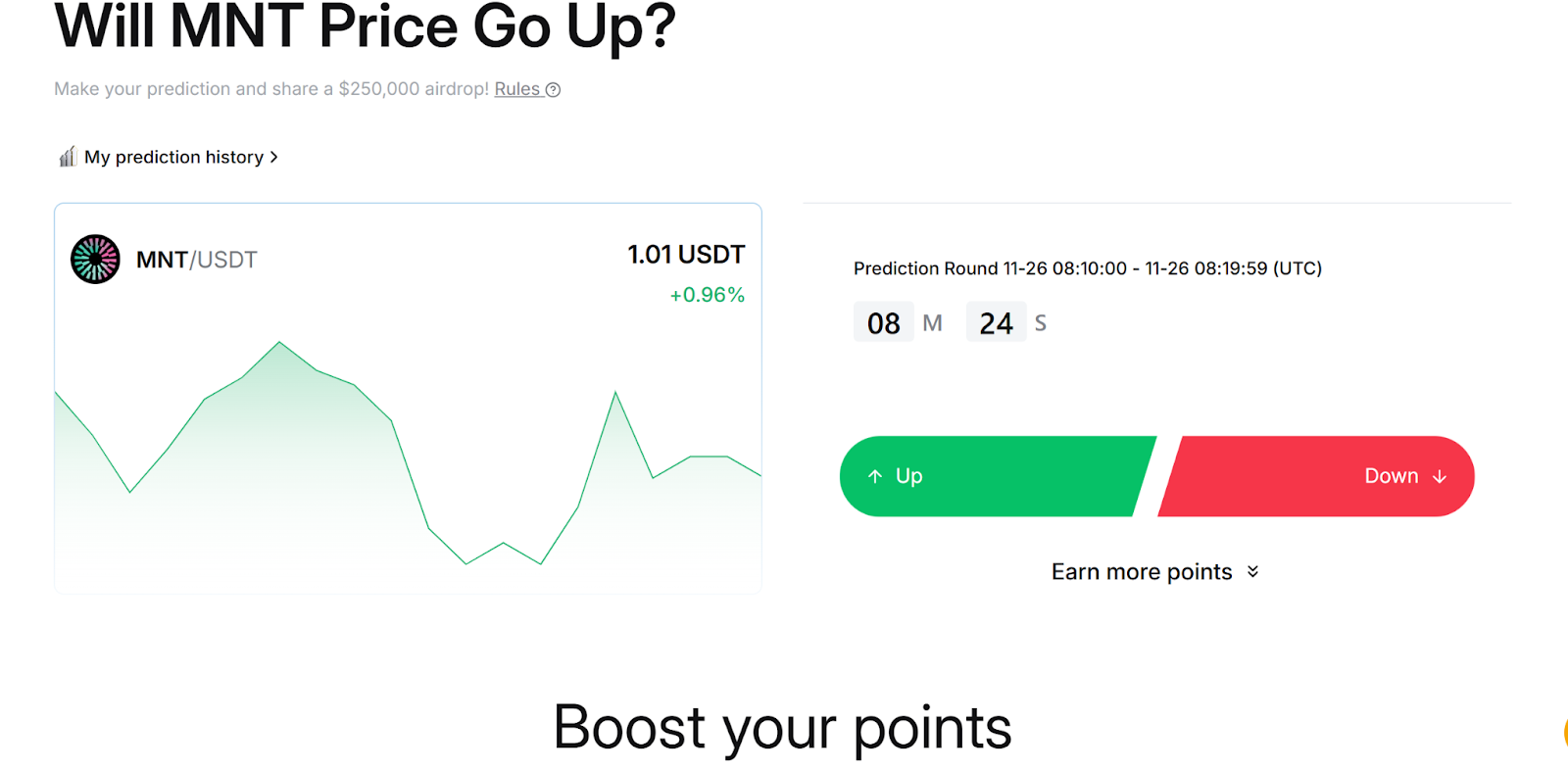Click the highest peak of the price chart
This screenshot has height=771, width=1568.
[x=279, y=342]
